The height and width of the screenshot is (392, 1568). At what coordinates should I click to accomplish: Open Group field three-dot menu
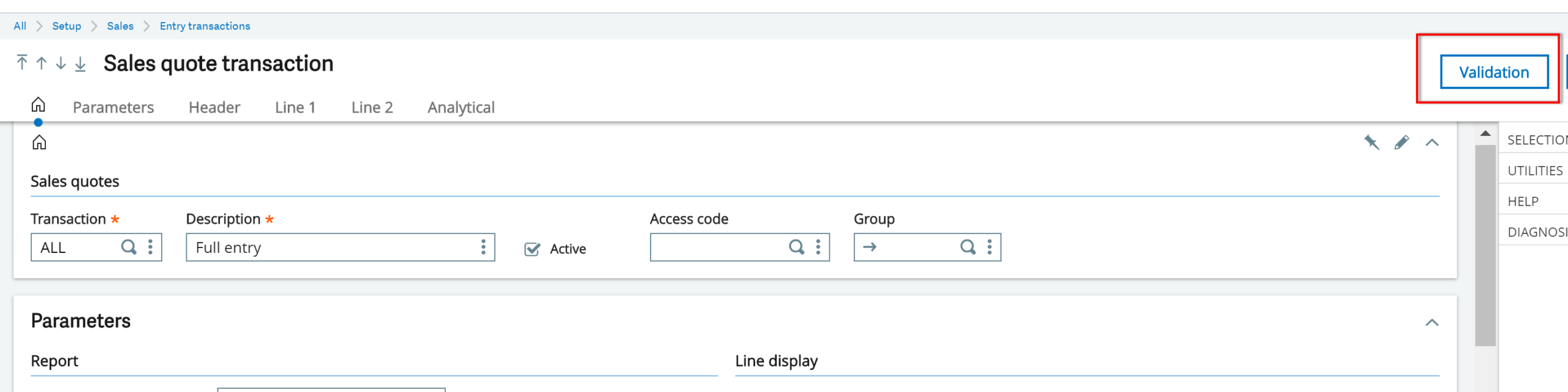click(x=989, y=247)
